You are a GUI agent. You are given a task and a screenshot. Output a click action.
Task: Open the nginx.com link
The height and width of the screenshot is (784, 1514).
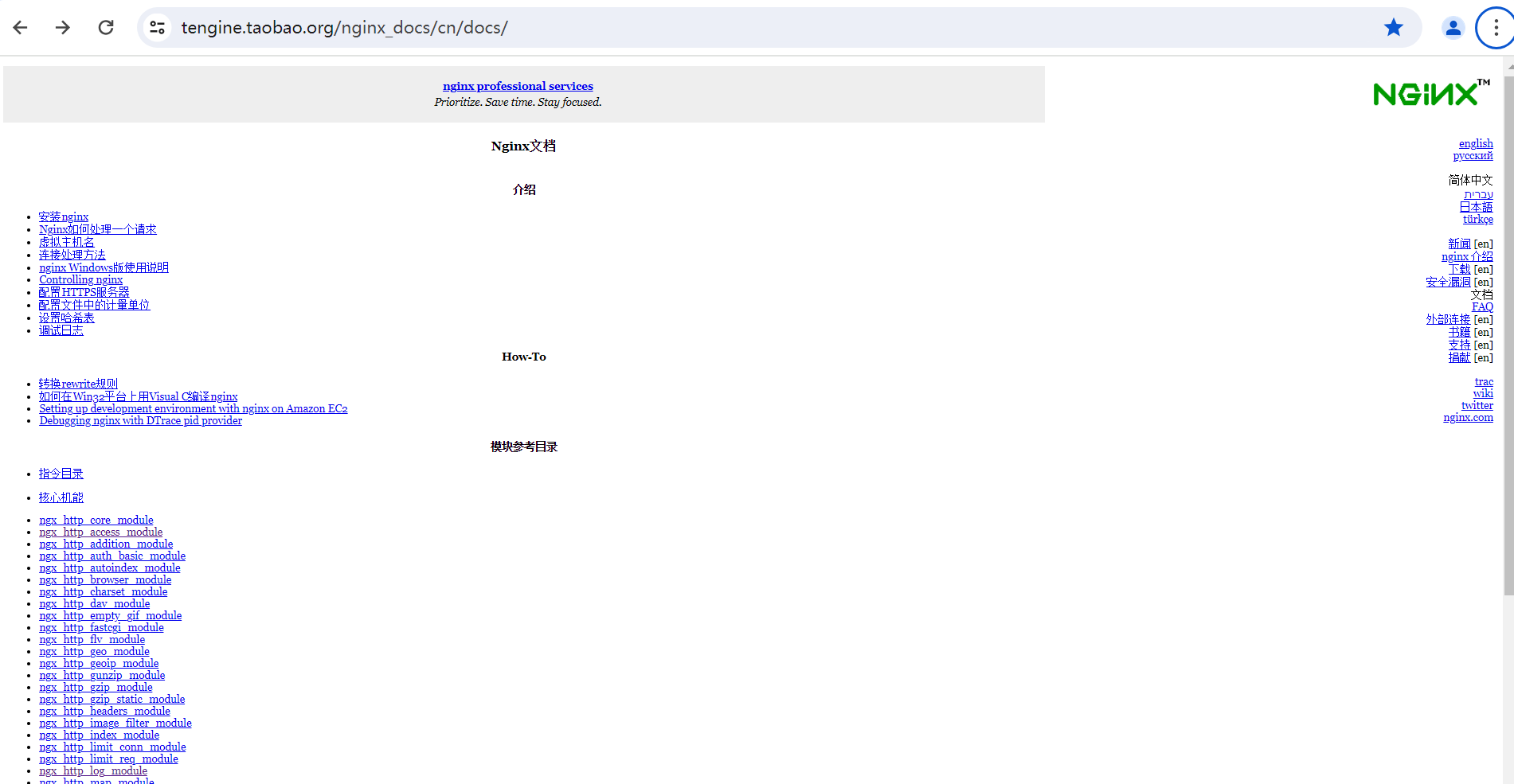(1468, 417)
